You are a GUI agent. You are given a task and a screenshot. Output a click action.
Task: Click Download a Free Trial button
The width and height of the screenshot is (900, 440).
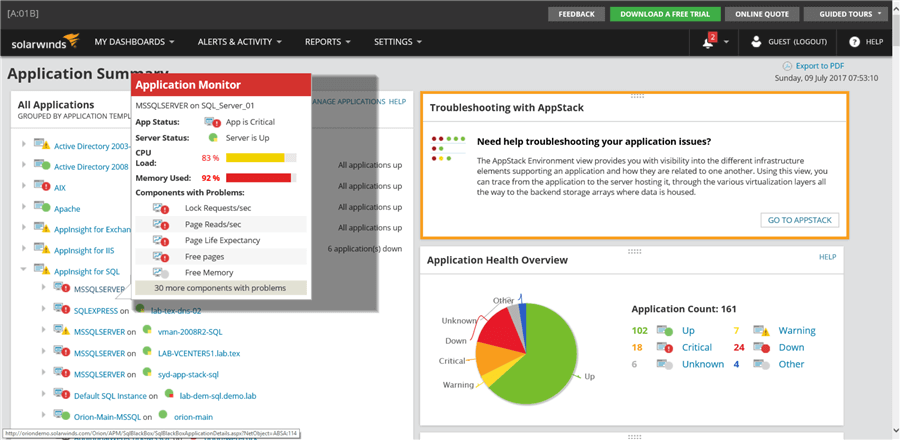tap(665, 14)
